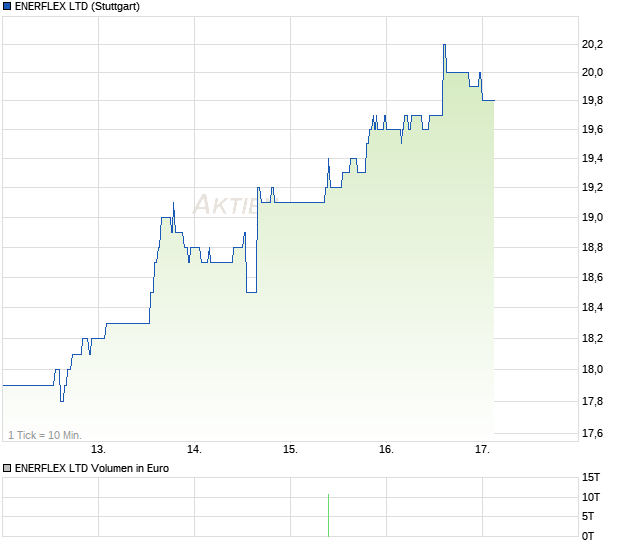This screenshot has width=620, height=546.
Task: Click the 17,8 price axis label
Action: pyautogui.click(x=592, y=402)
